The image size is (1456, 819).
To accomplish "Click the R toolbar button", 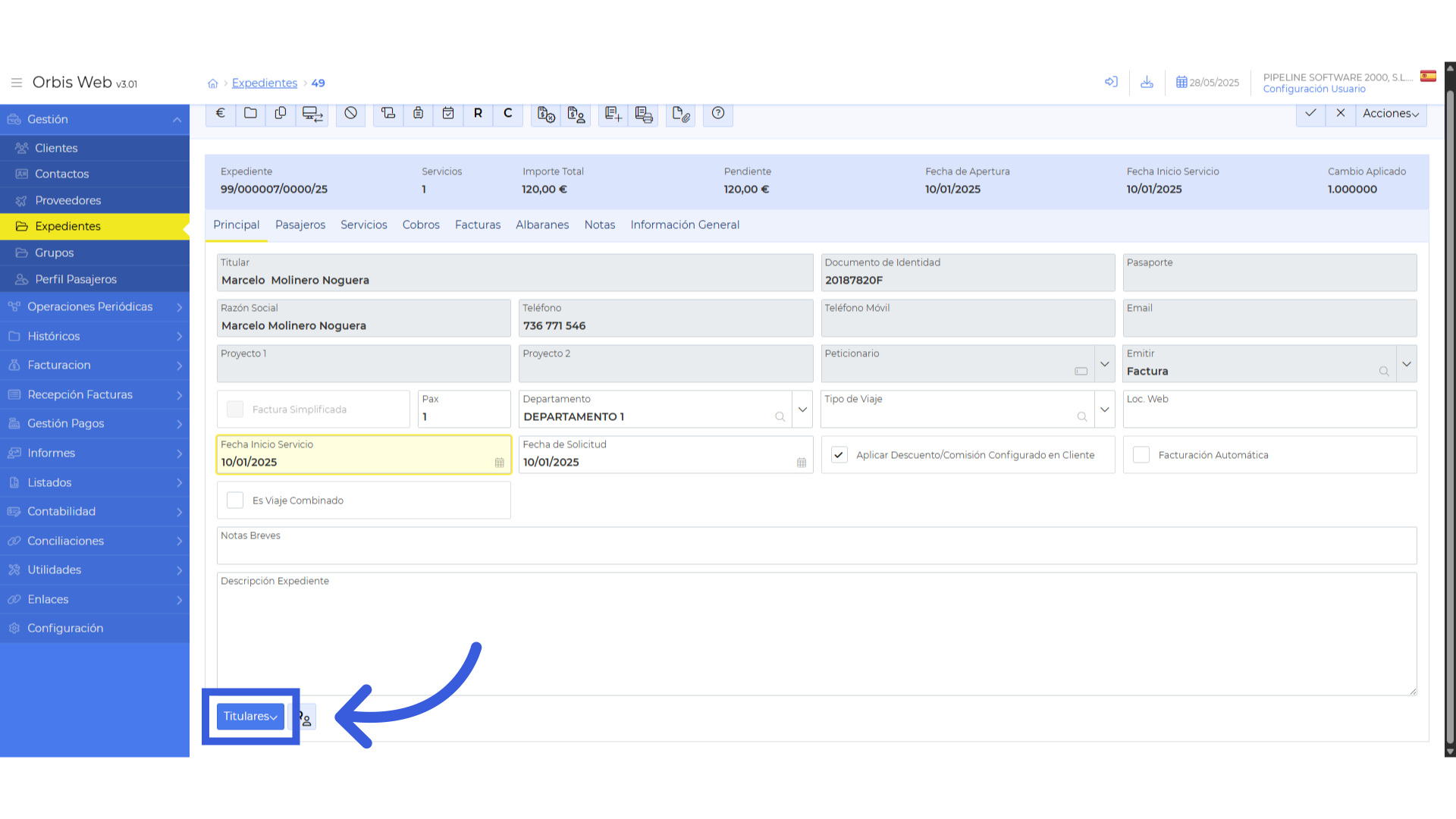I will click(x=478, y=114).
